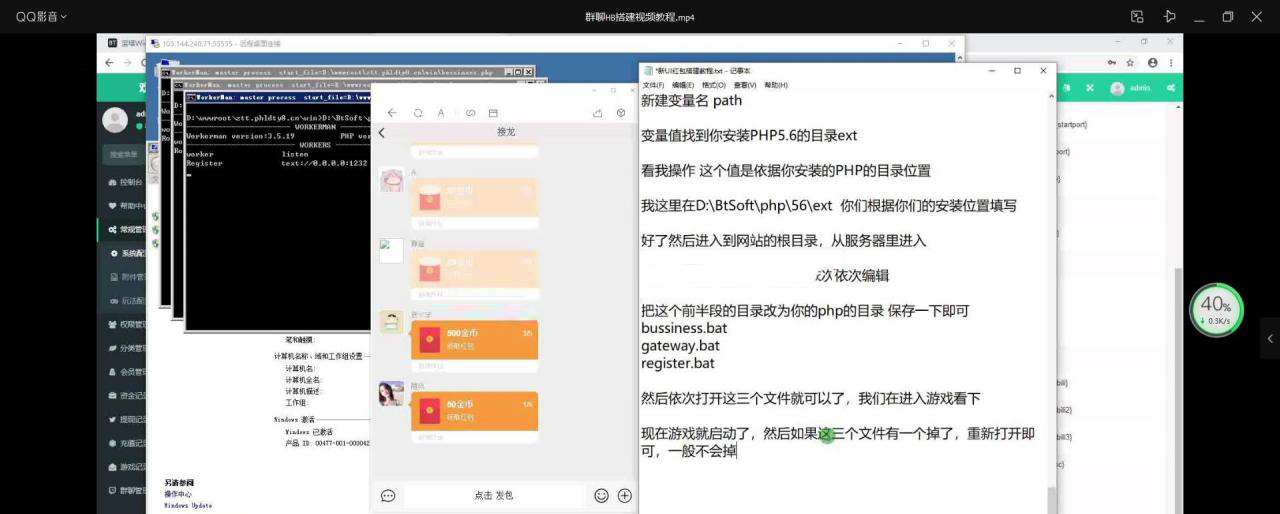Click the fullscreen cross icon in green header
Image resolution: width=1280 pixels, height=514 pixels.
coord(1091,88)
